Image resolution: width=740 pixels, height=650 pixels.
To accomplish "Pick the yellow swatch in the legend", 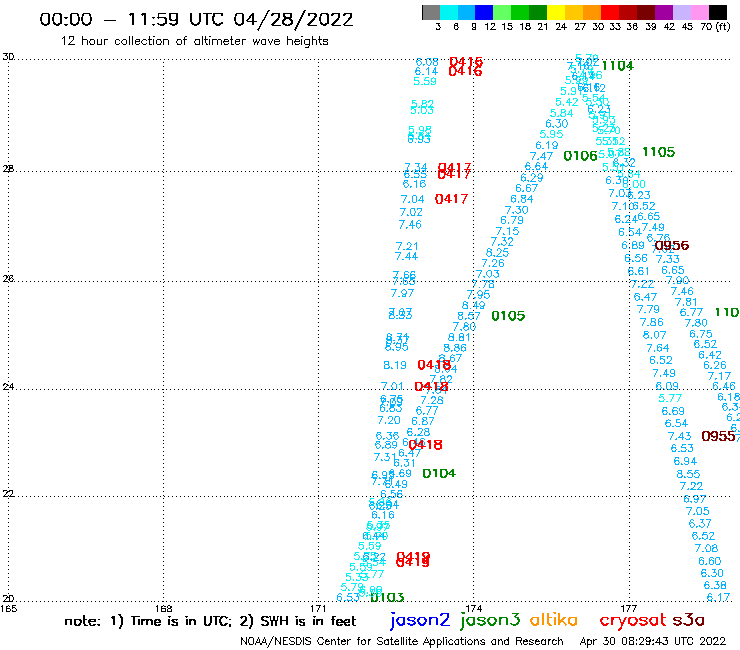I will tap(556, 12).
